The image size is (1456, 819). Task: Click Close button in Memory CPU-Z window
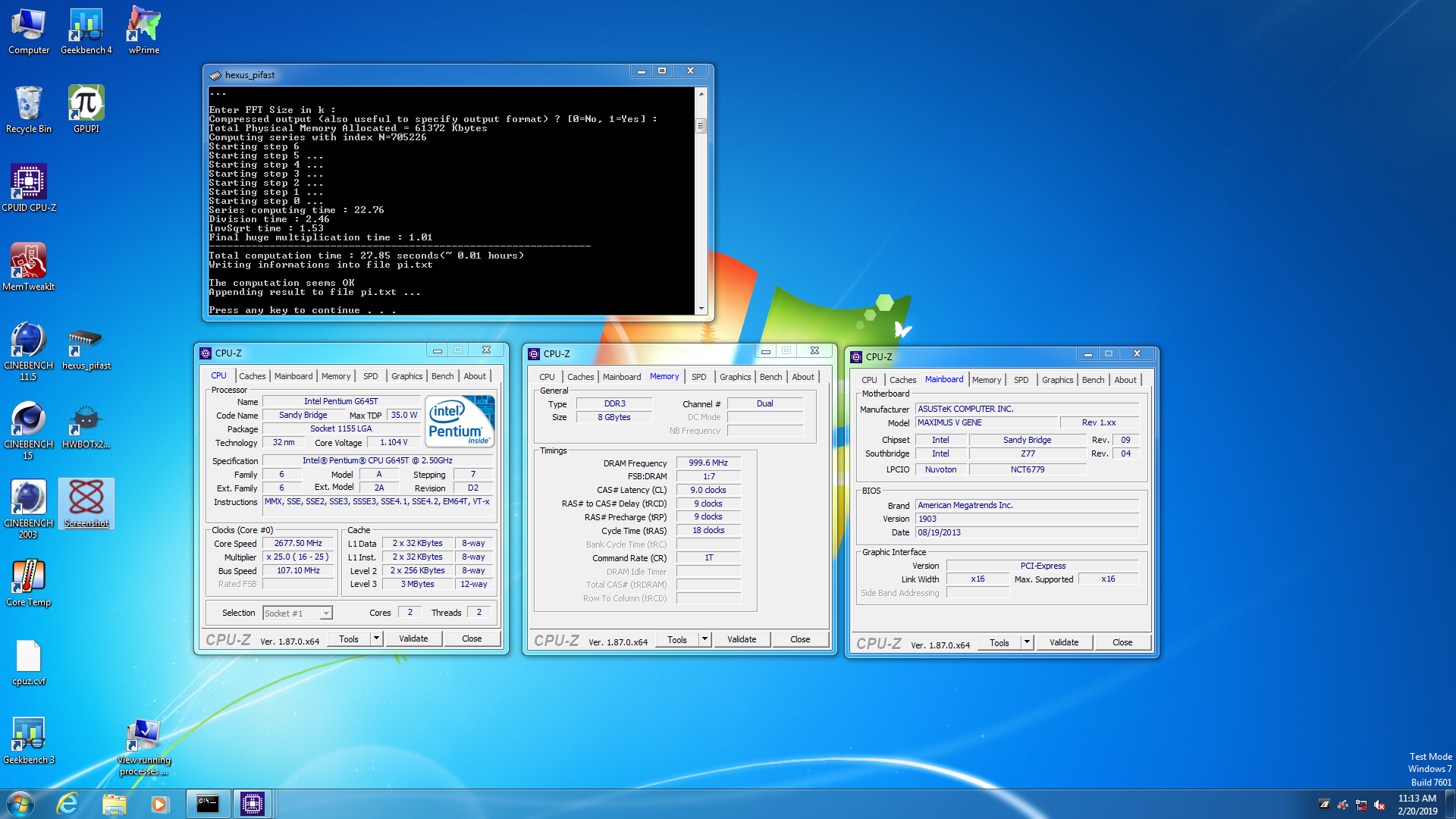pos(800,639)
